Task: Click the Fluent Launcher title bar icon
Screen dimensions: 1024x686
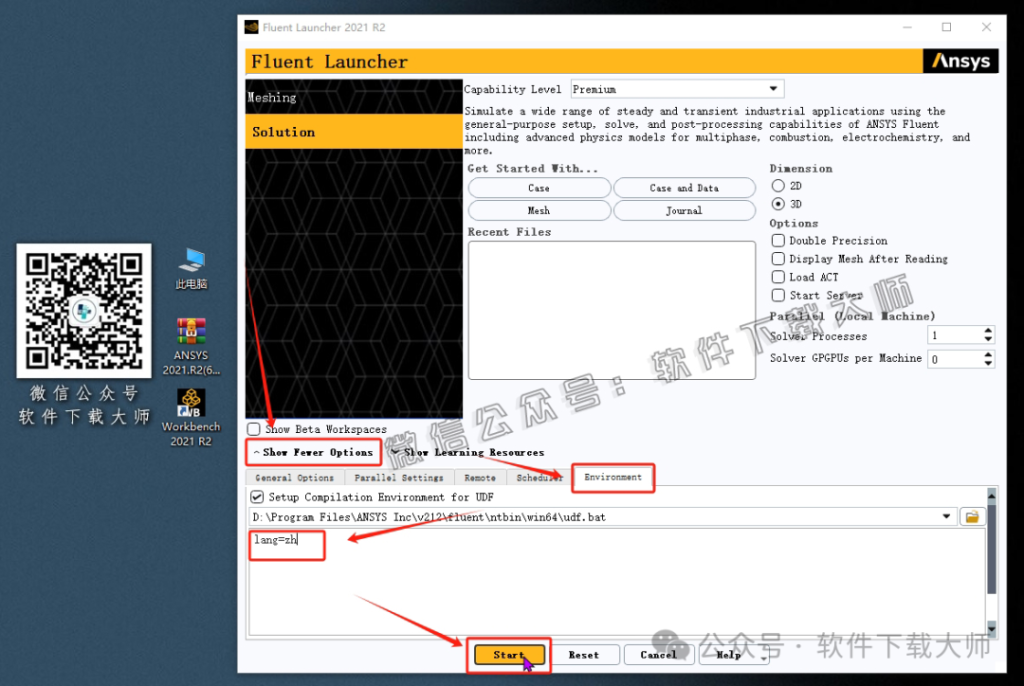Action: [250, 27]
